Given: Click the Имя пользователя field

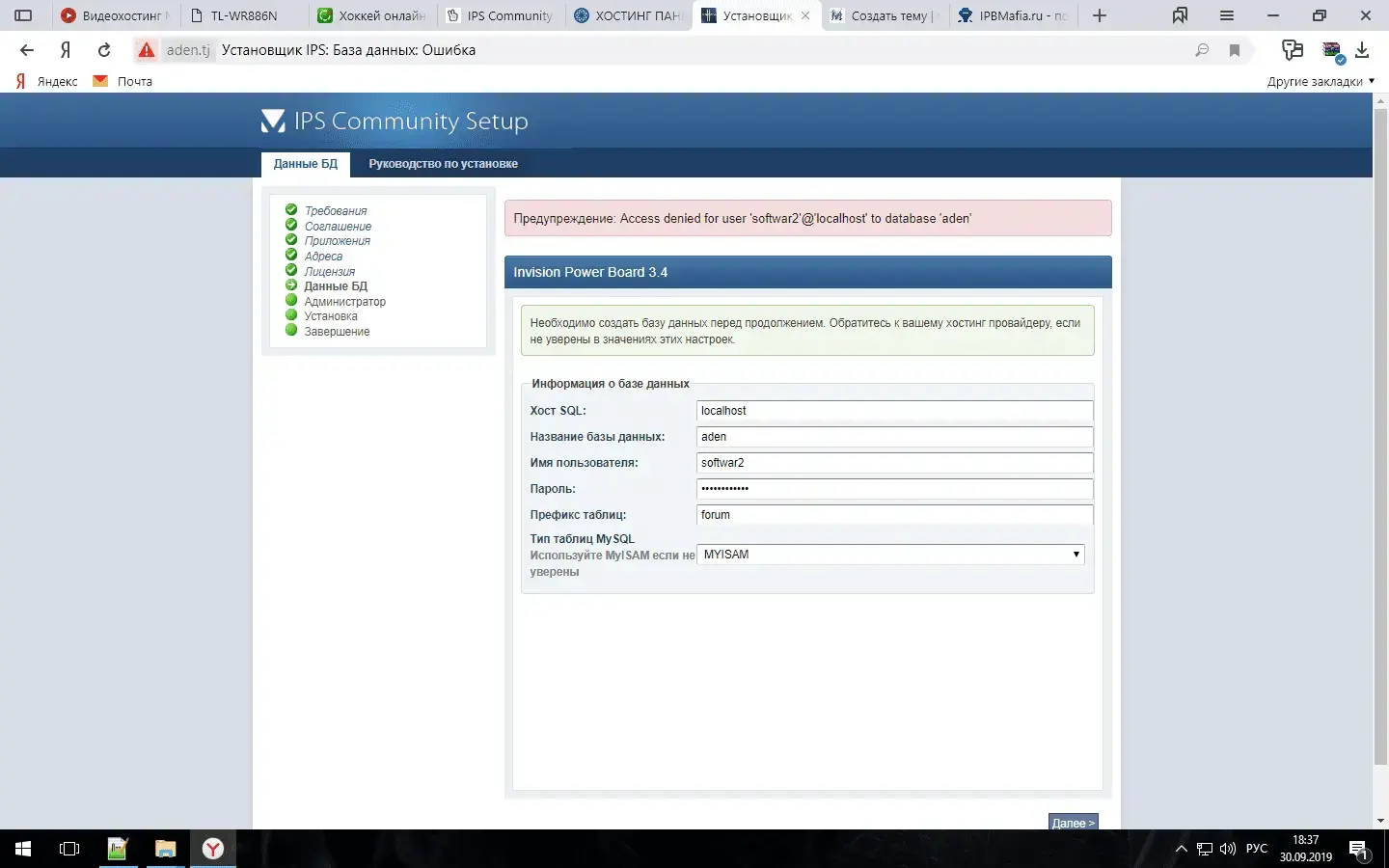Looking at the screenshot, I should 894,463.
